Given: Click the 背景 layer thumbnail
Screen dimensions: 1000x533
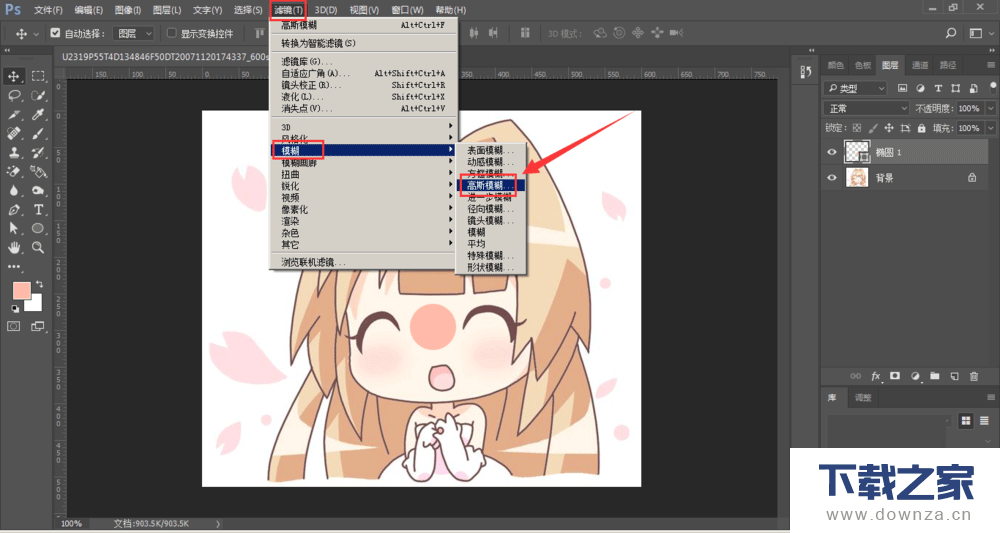Looking at the screenshot, I should [x=857, y=178].
